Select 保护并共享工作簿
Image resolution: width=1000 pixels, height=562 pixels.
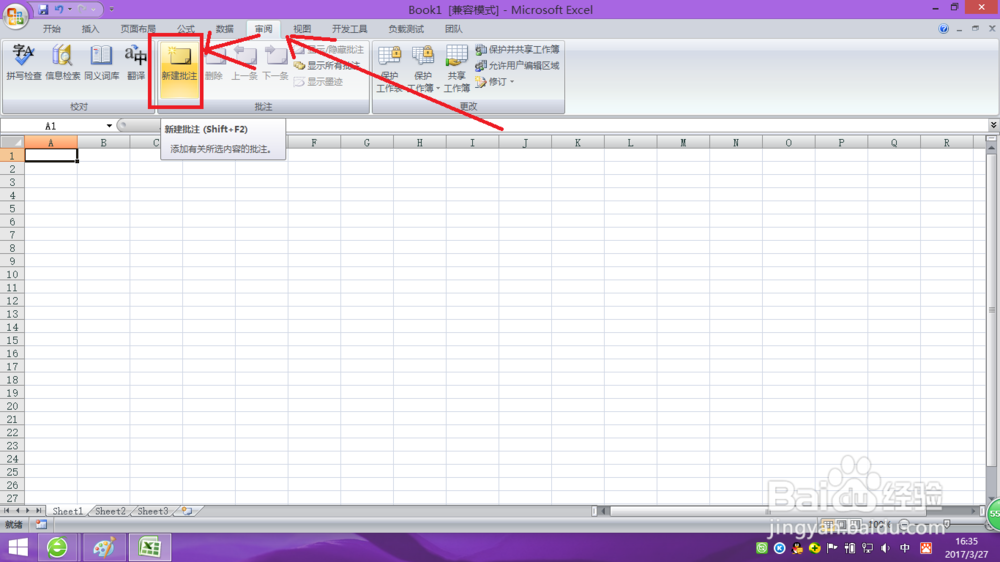pyautogui.click(x=517, y=49)
